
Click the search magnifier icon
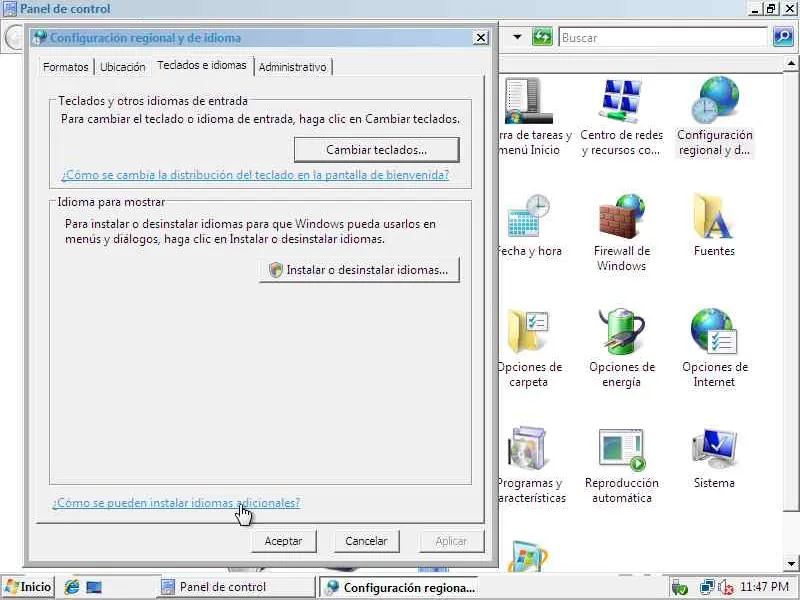pos(783,37)
